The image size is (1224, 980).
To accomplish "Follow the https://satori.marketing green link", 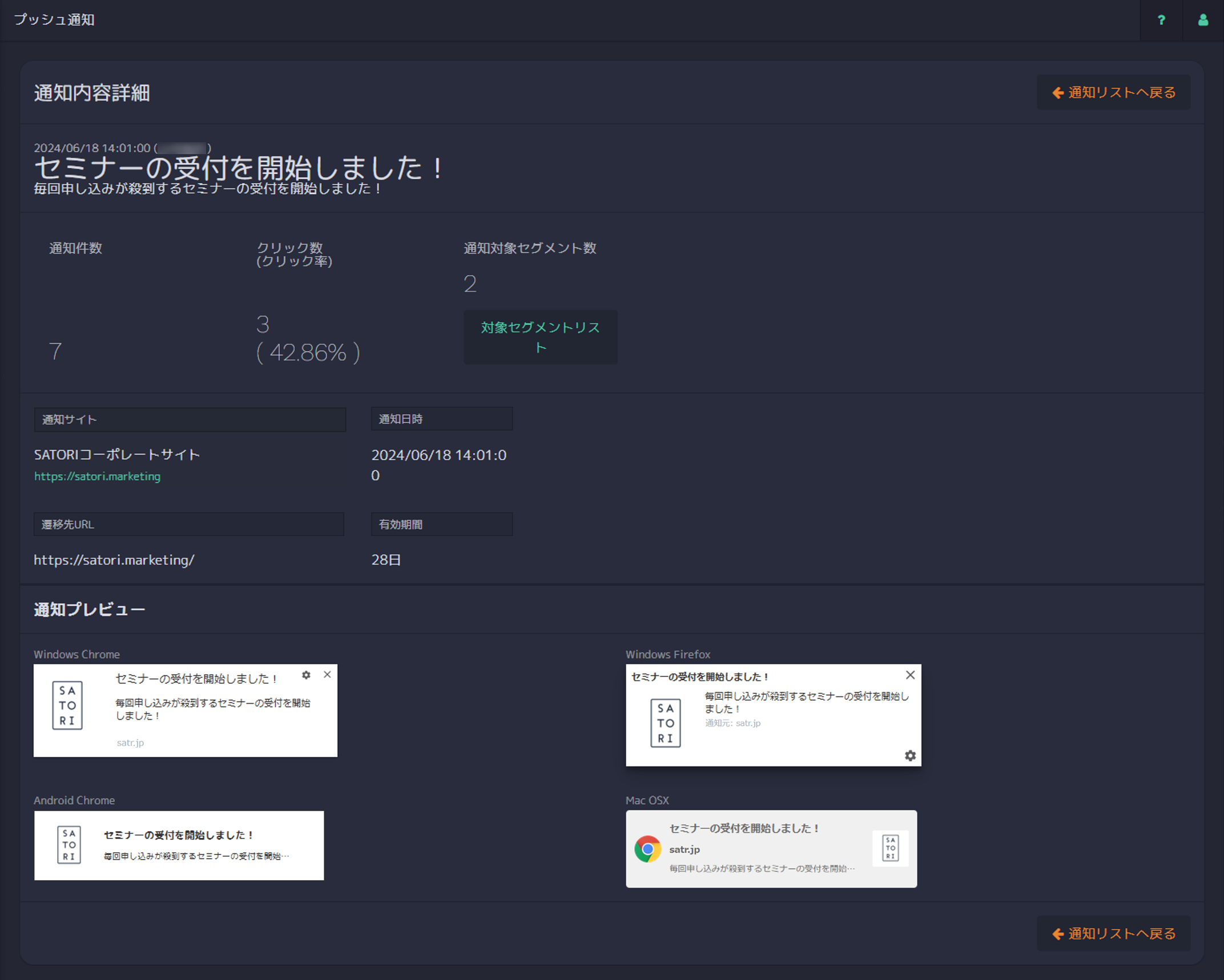I will (x=97, y=476).
